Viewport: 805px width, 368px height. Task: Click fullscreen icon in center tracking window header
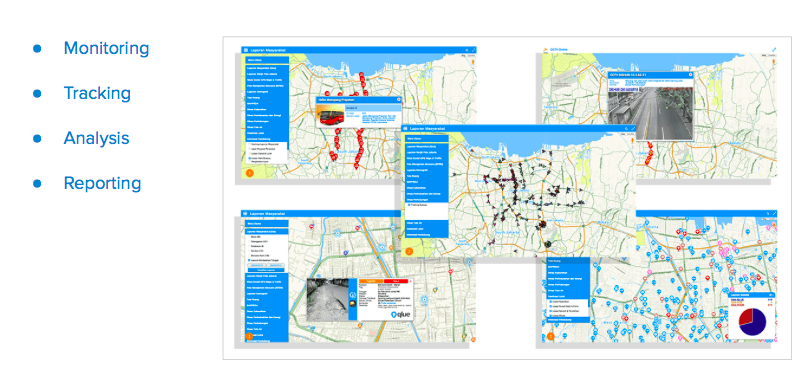coord(633,128)
